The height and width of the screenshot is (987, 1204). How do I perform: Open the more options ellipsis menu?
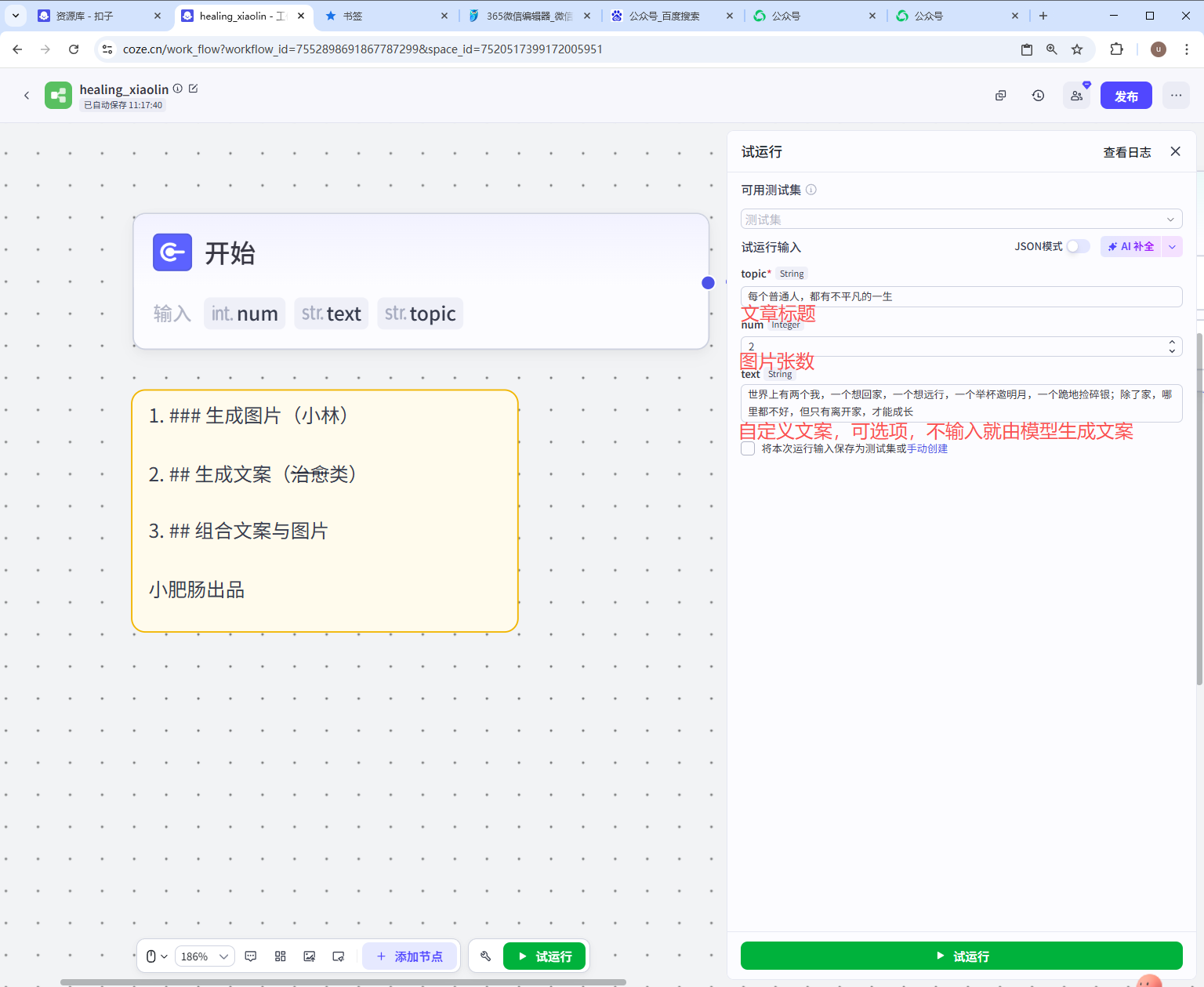[1177, 96]
